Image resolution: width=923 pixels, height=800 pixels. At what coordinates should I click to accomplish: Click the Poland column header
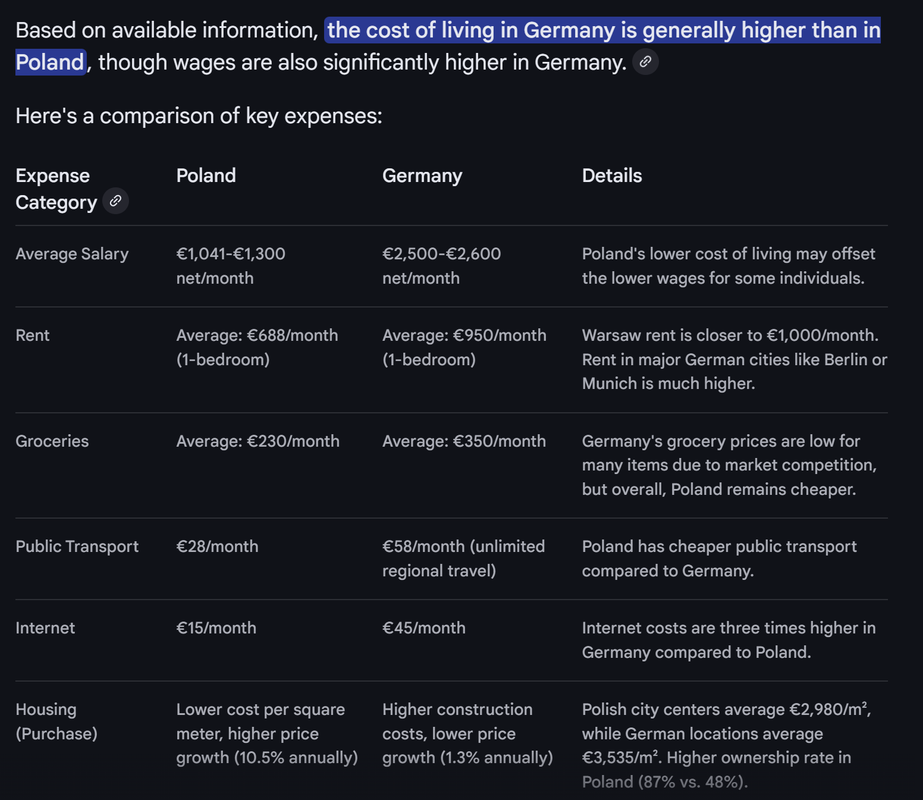pyautogui.click(x=206, y=176)
